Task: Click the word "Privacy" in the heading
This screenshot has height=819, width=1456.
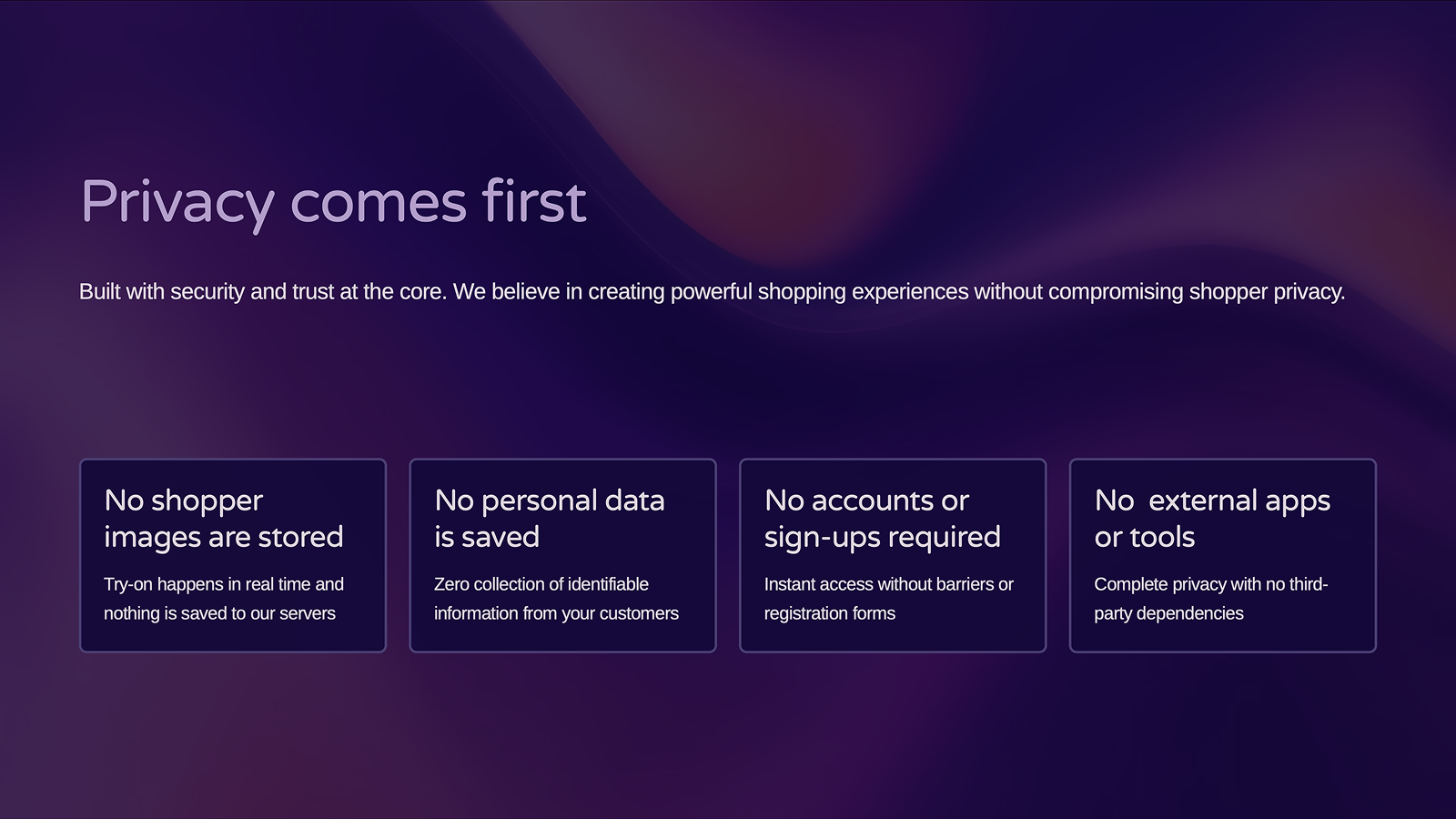Action: click(177, 201)
